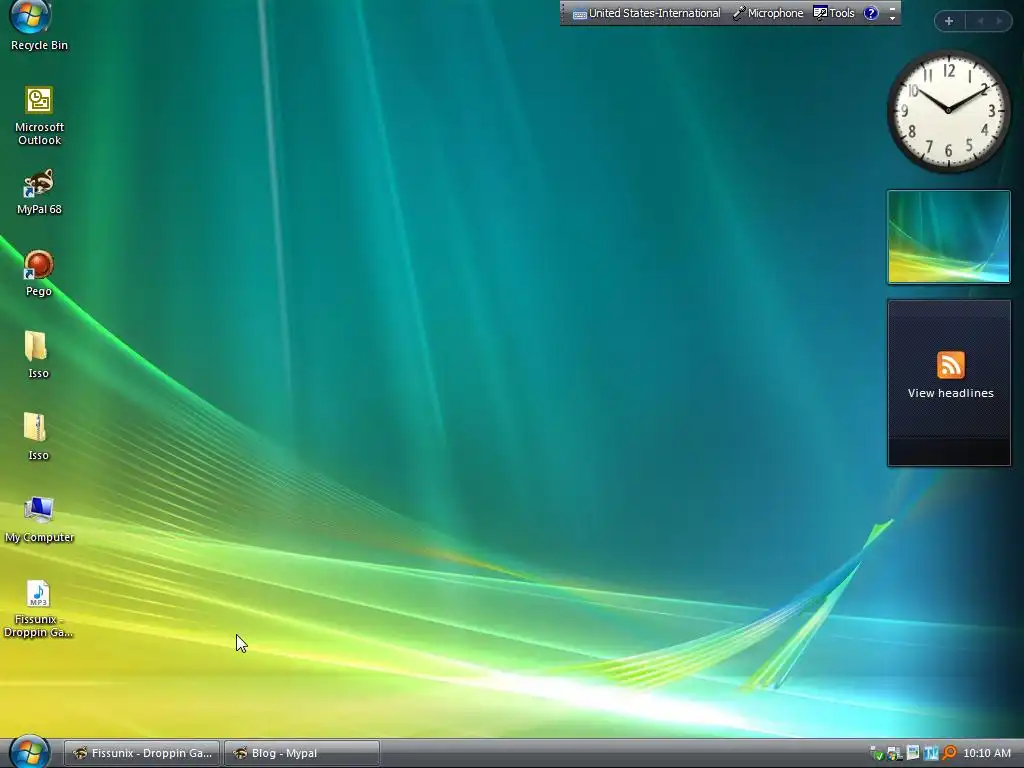Add a gadget with sidebar plus button
Image resolution: width=1024 pixels, height=768 pixels.
(x=949, y=21)
